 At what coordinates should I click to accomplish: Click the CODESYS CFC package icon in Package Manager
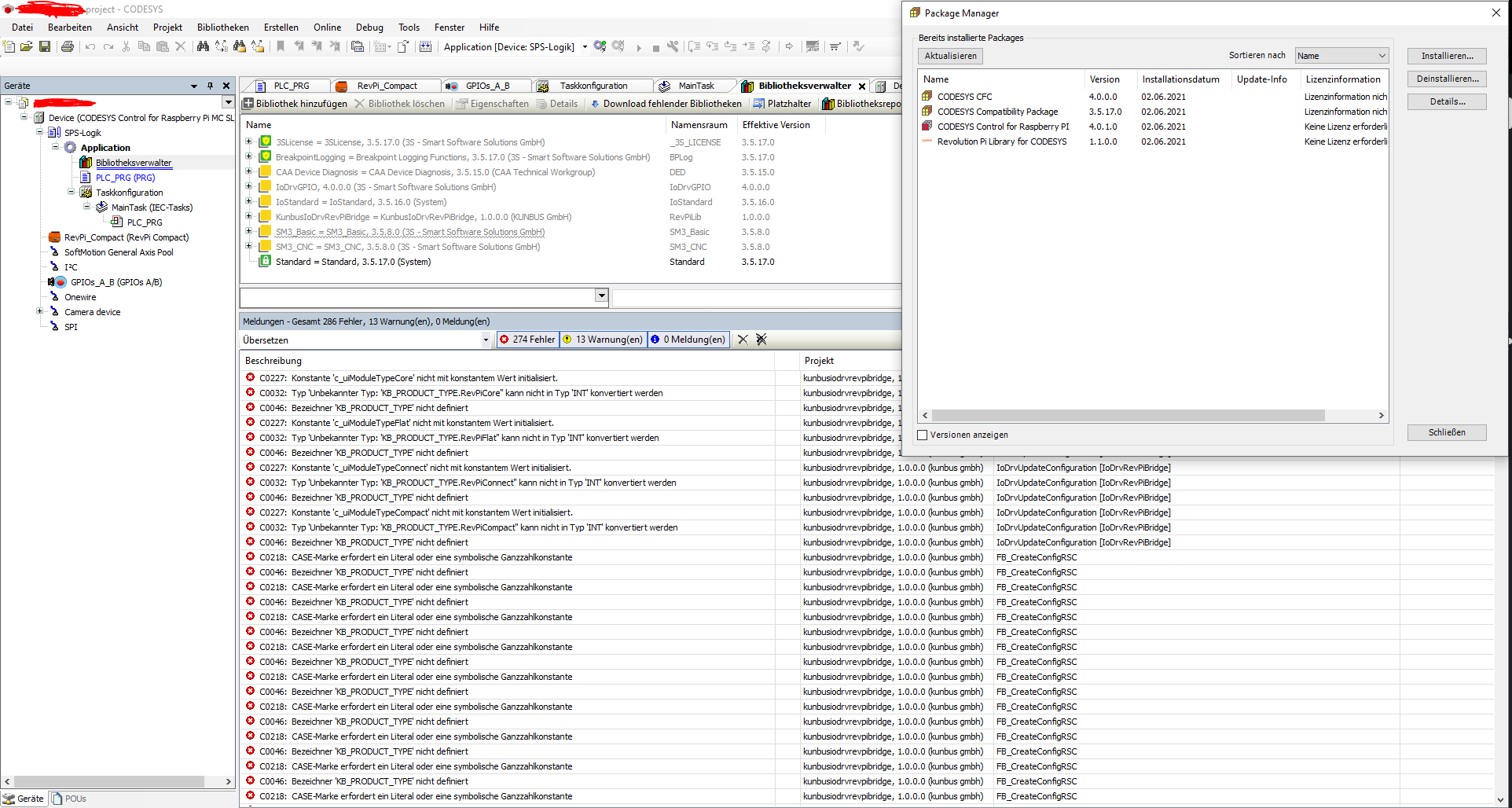click(927, 97)
